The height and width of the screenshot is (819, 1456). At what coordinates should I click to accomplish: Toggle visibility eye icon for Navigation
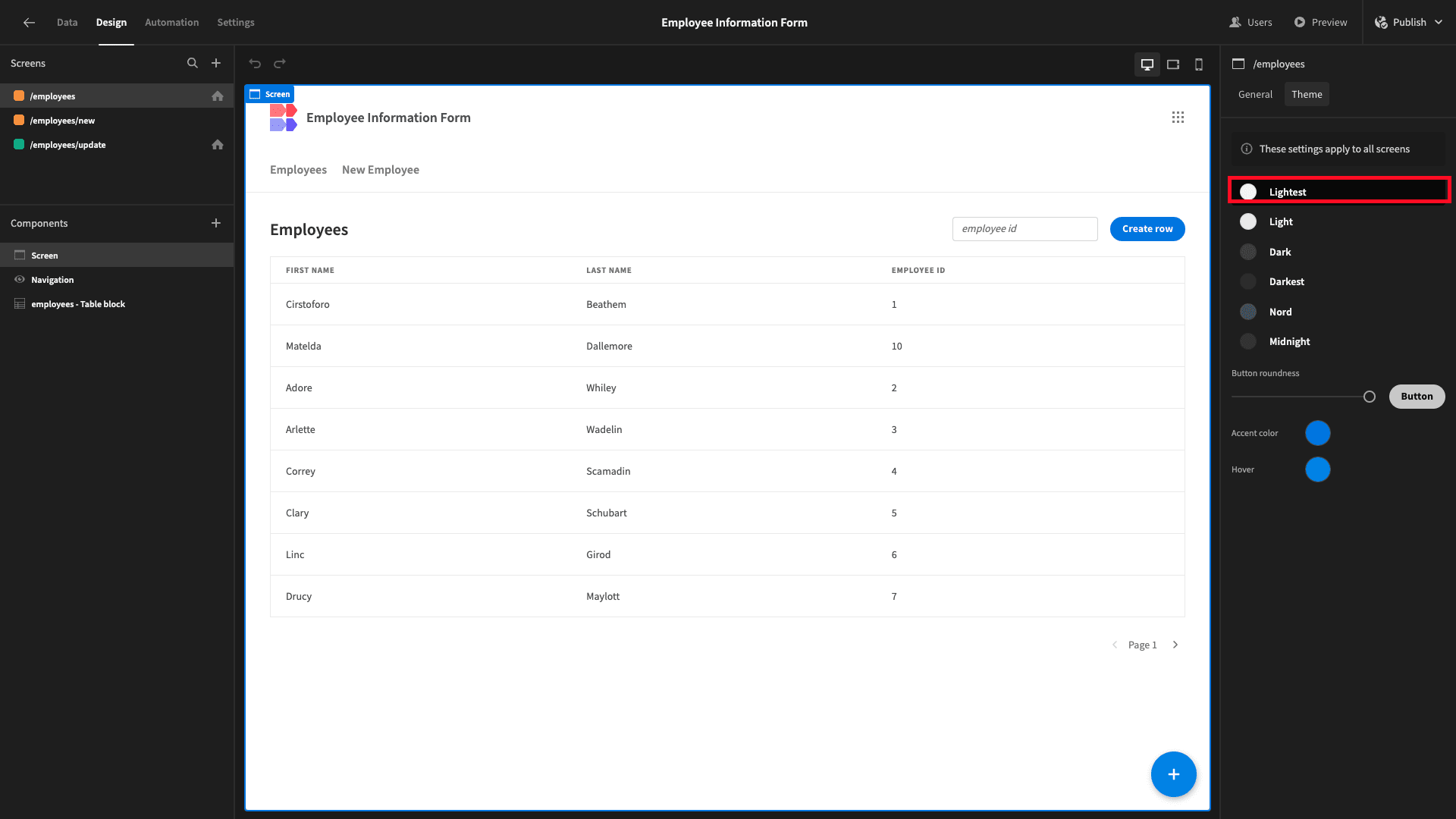[x=20, y=280]
